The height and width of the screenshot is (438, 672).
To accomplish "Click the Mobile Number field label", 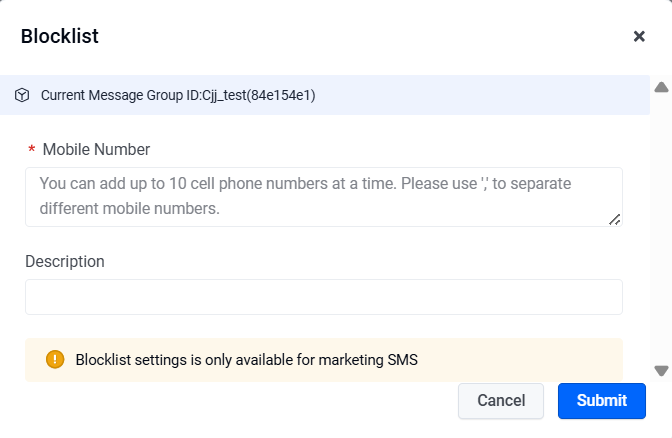I will tap(96, 150).
